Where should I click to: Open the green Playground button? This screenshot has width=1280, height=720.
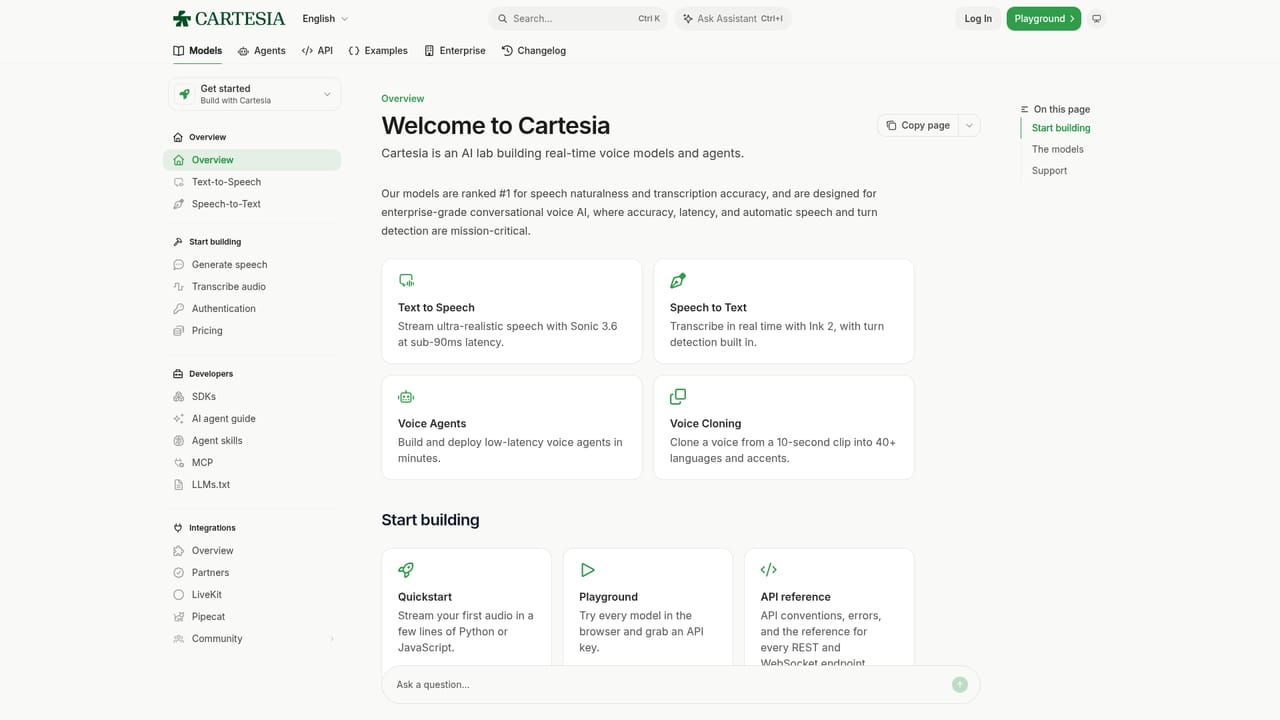click(x=1044, y=19)
